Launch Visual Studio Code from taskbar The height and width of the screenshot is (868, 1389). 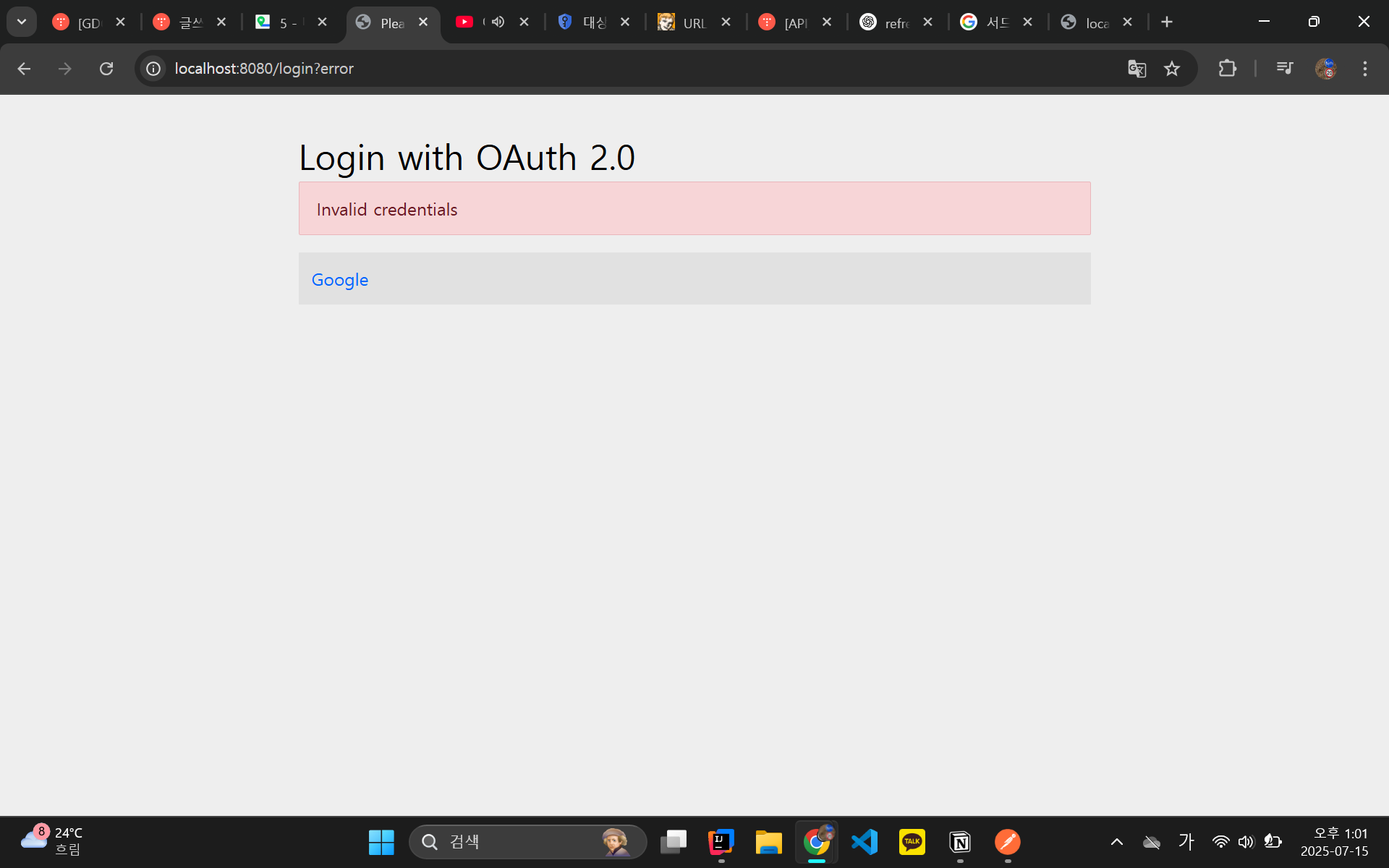865,842
